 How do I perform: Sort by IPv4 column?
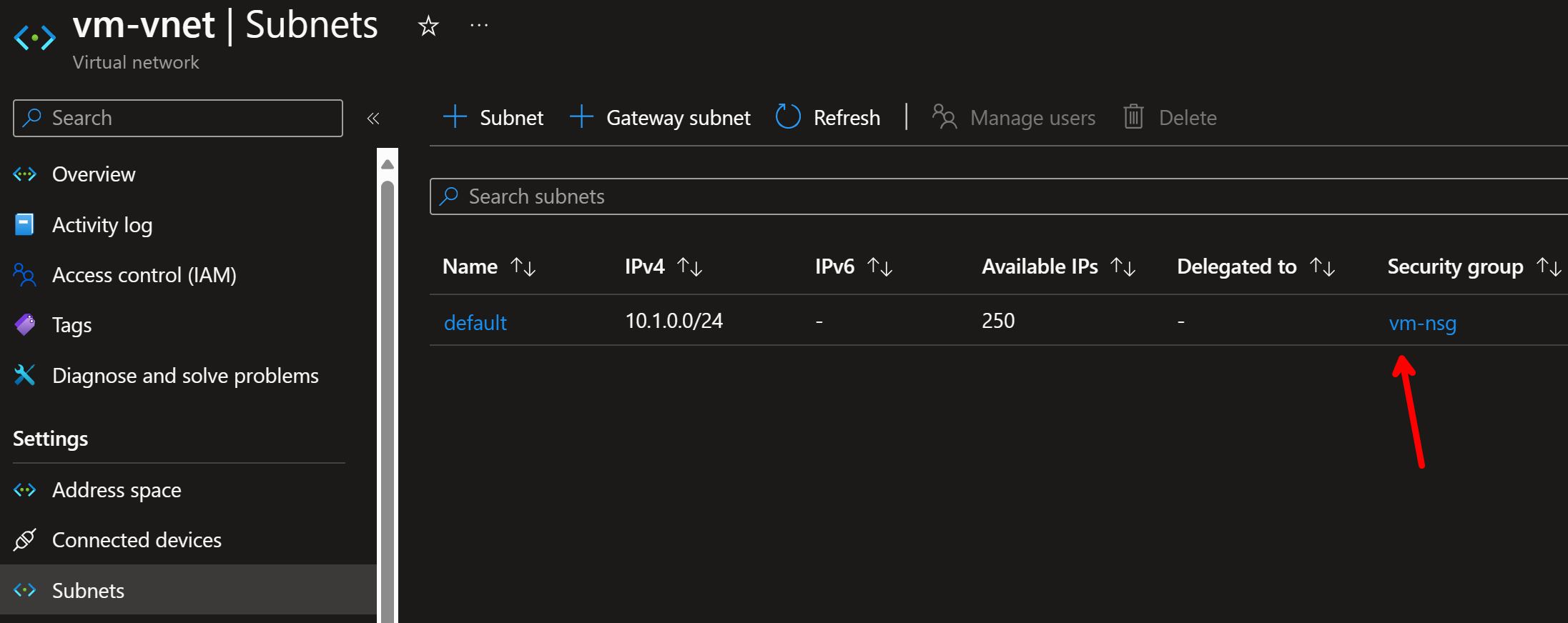point(664,267)
